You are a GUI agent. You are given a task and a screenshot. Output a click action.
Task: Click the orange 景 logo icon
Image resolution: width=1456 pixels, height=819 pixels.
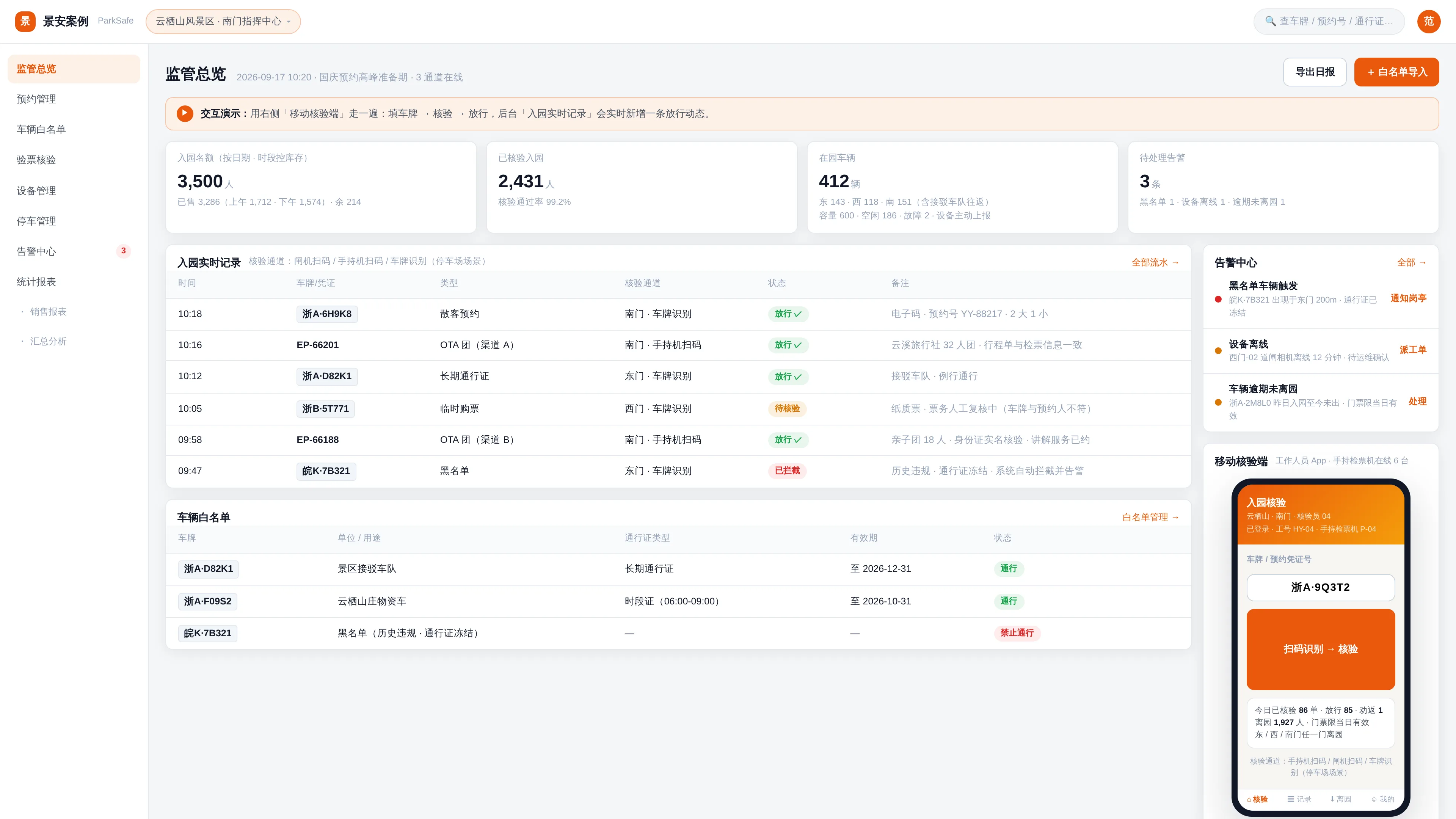[25, 22]
